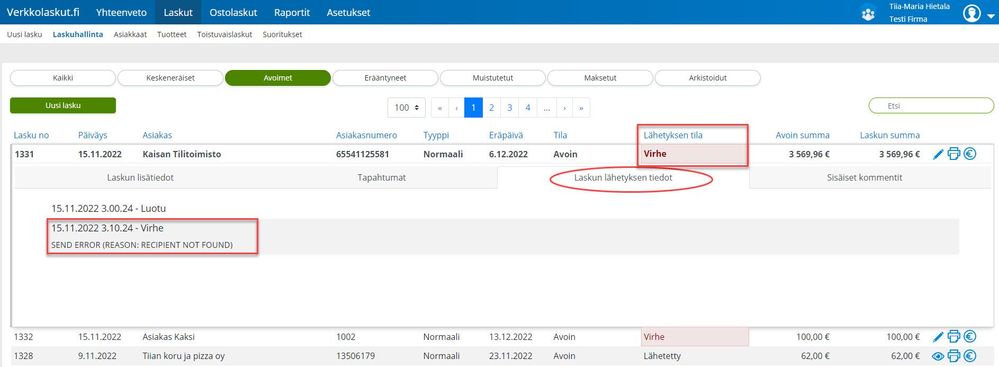Print invoice 1331 via printer icon

(954, 154)
